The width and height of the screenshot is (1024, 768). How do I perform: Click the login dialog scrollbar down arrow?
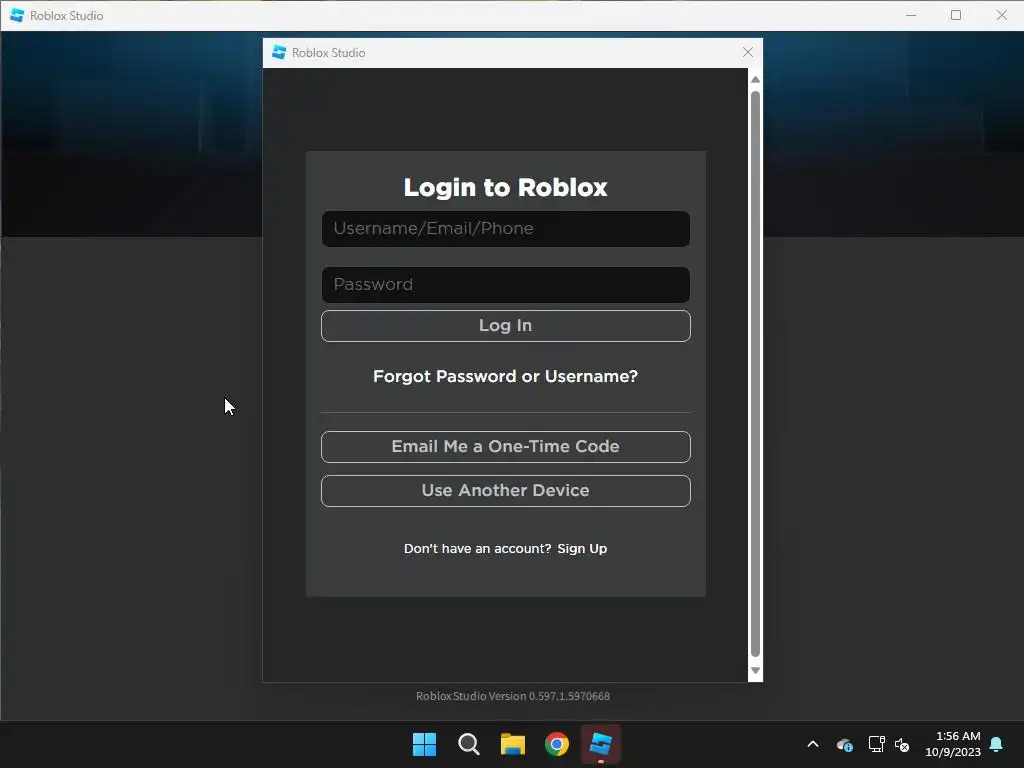coord(756,671)
